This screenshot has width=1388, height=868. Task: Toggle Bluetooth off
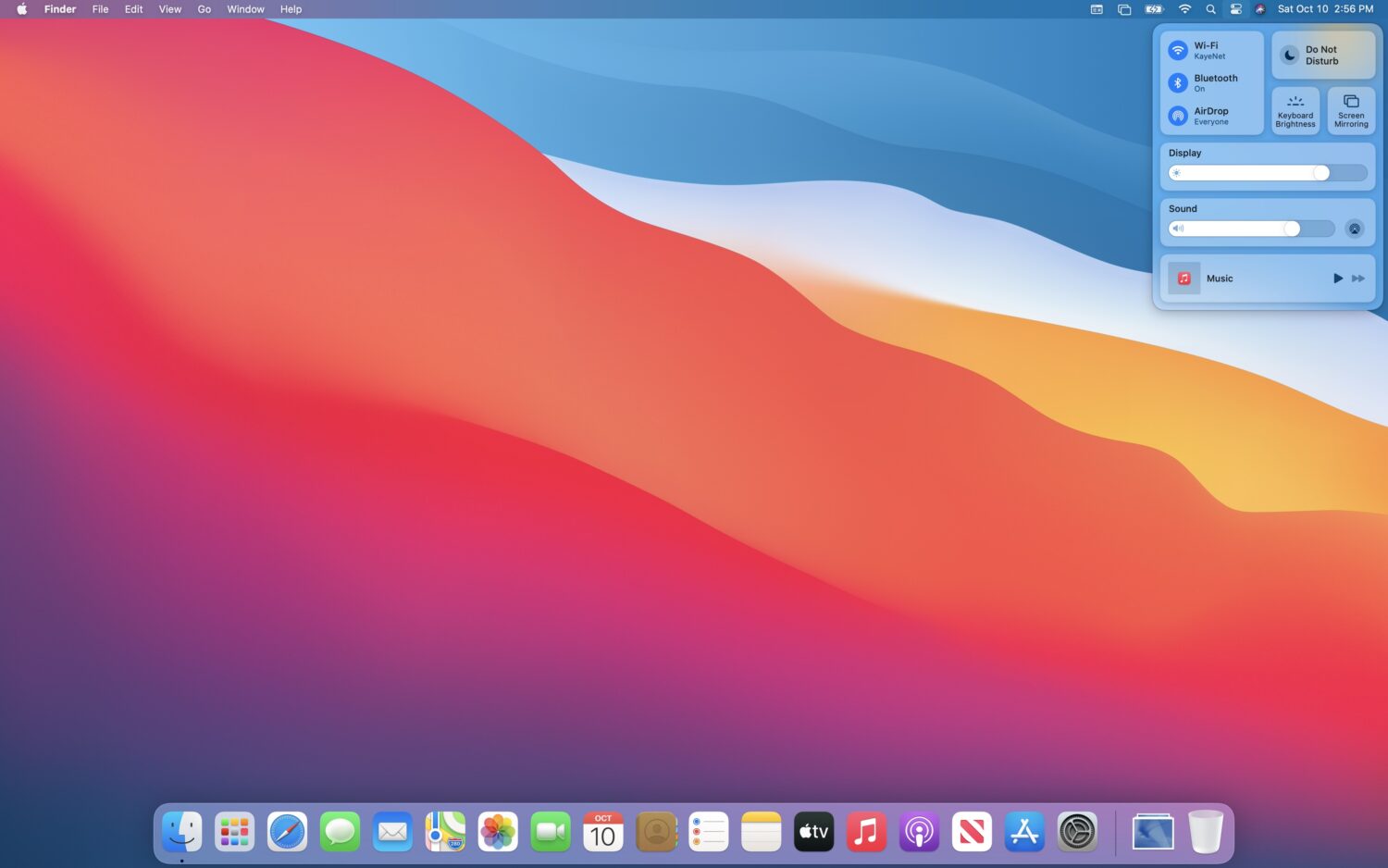(1177, 82)
